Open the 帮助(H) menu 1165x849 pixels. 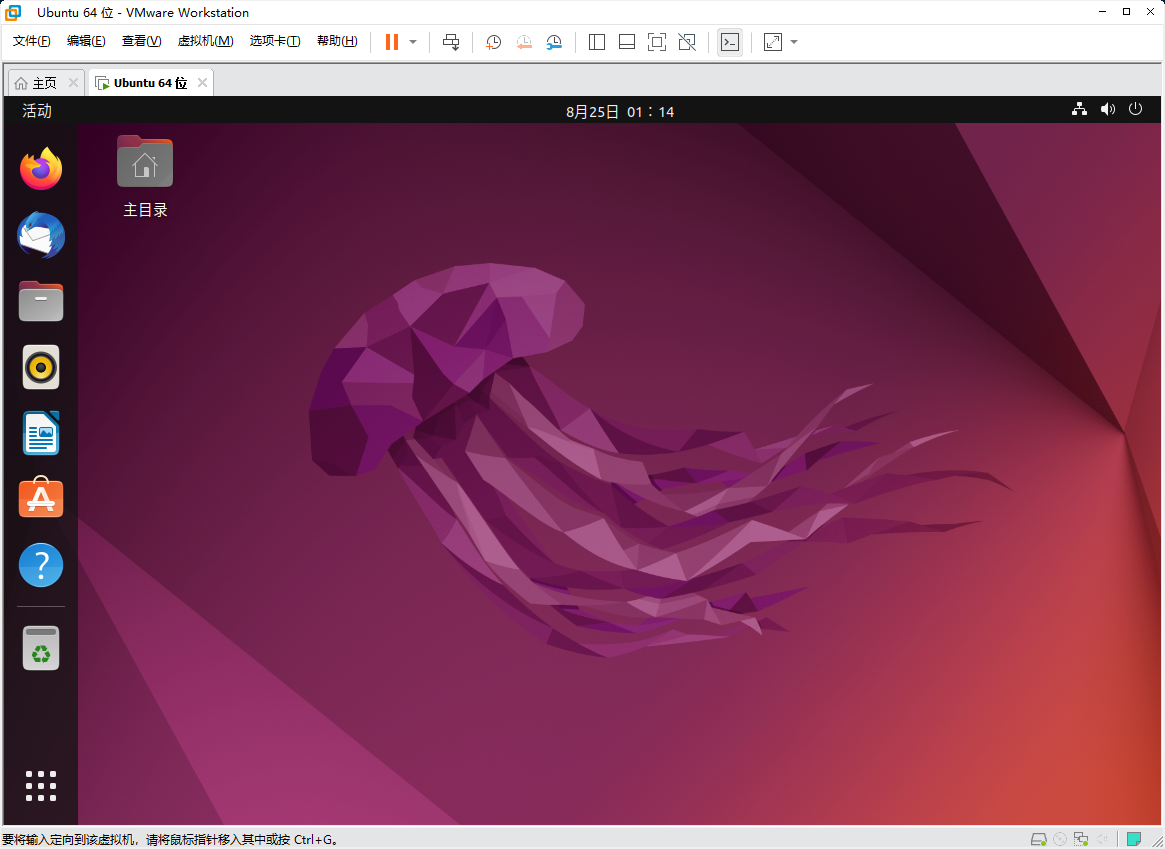click(x=337, y=42)
